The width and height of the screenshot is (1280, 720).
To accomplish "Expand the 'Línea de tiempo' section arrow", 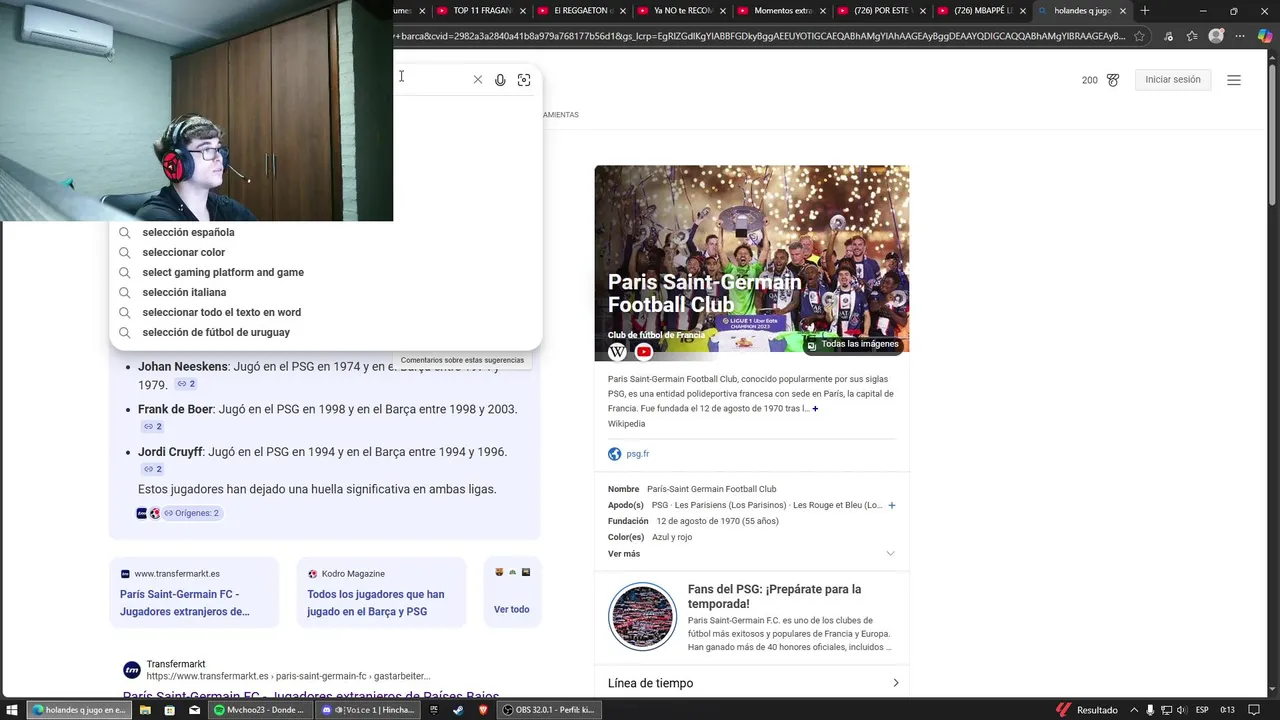I will pyautogui.click(x=895, y=683).
